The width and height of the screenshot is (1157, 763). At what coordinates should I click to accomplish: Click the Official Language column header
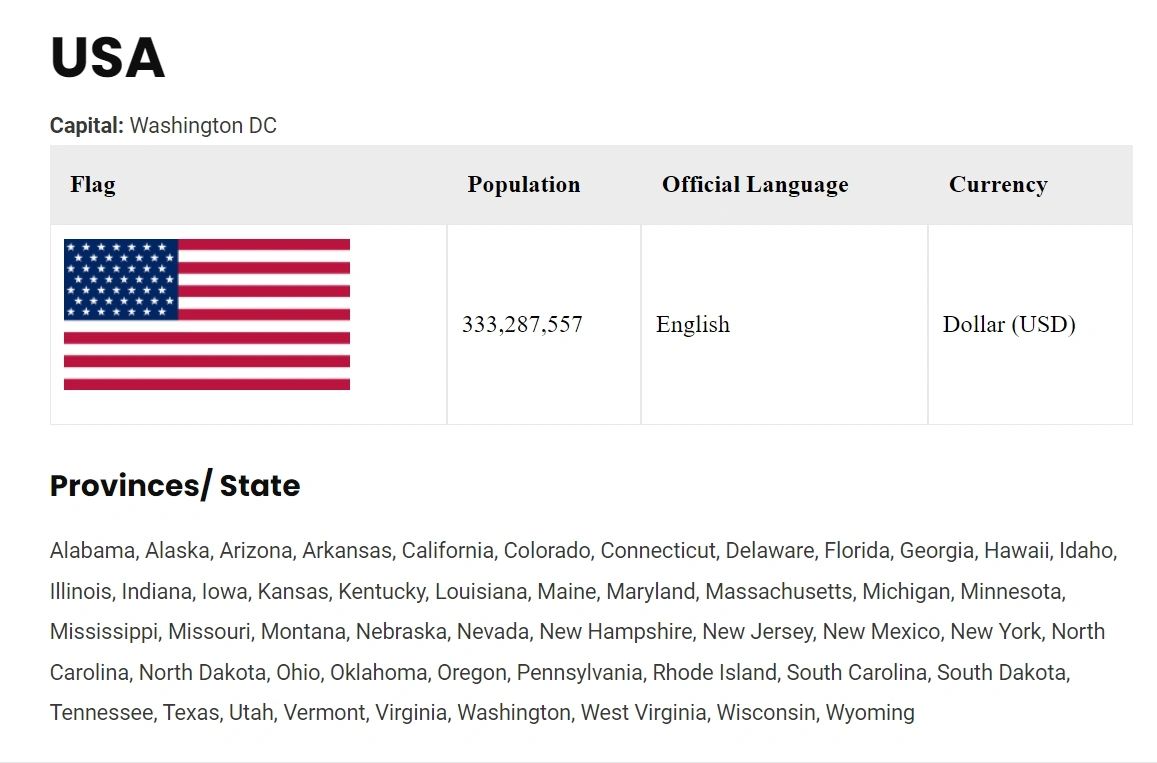(x=755, y=185)
